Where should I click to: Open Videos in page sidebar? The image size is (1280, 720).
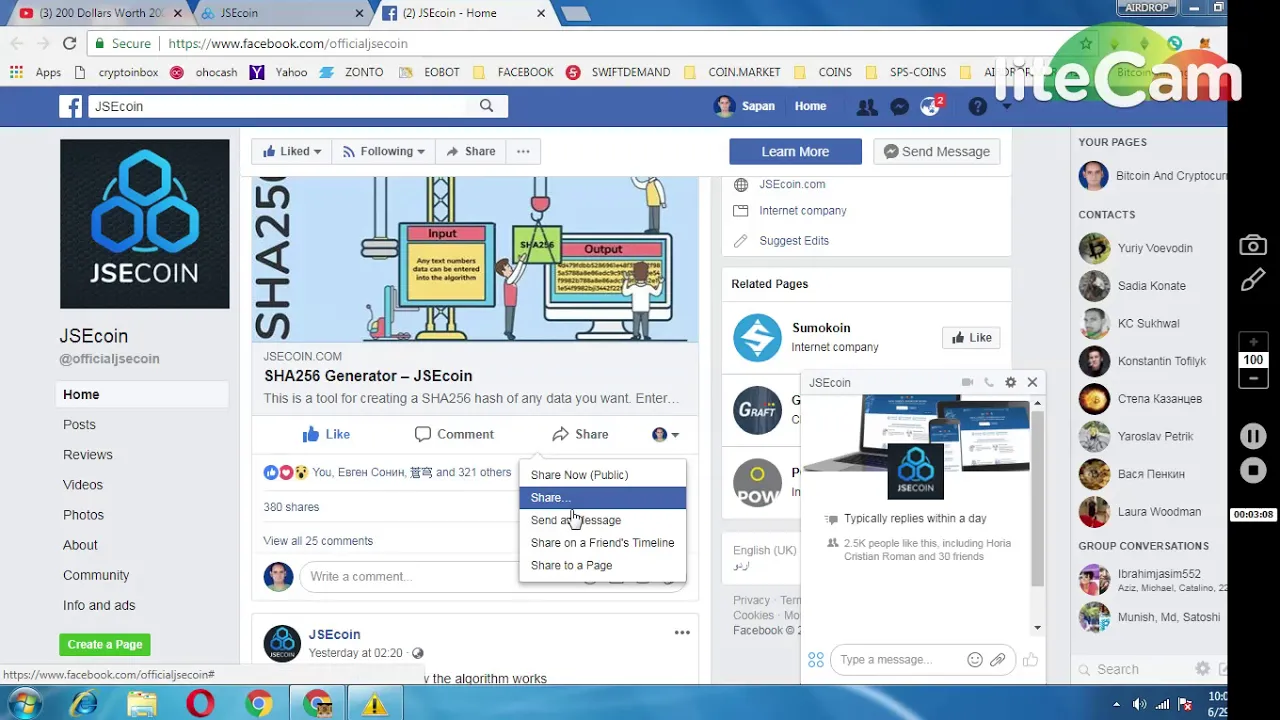point(83,485)
